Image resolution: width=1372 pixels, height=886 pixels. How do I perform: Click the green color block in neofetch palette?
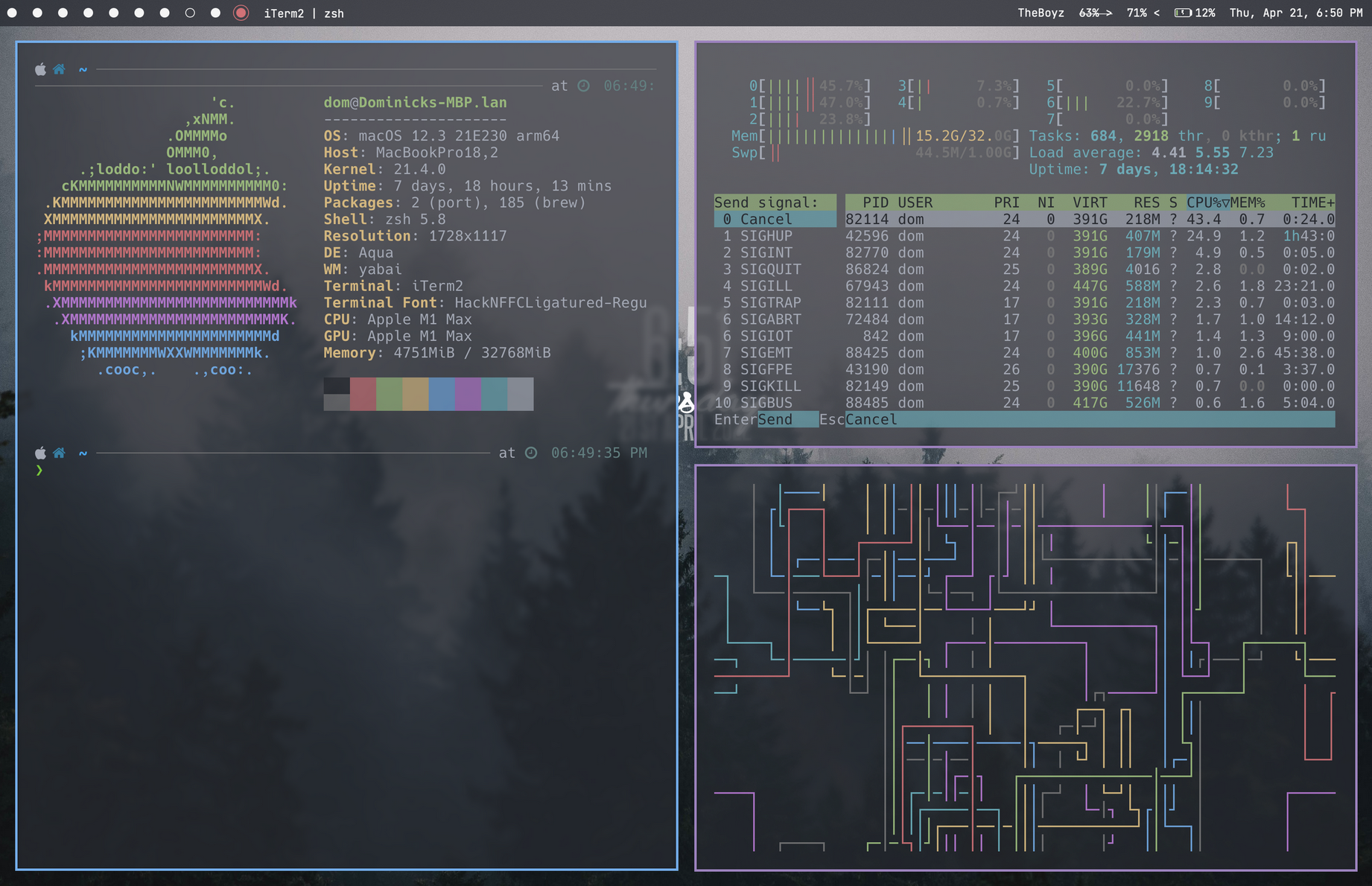(x=389, y=394)
